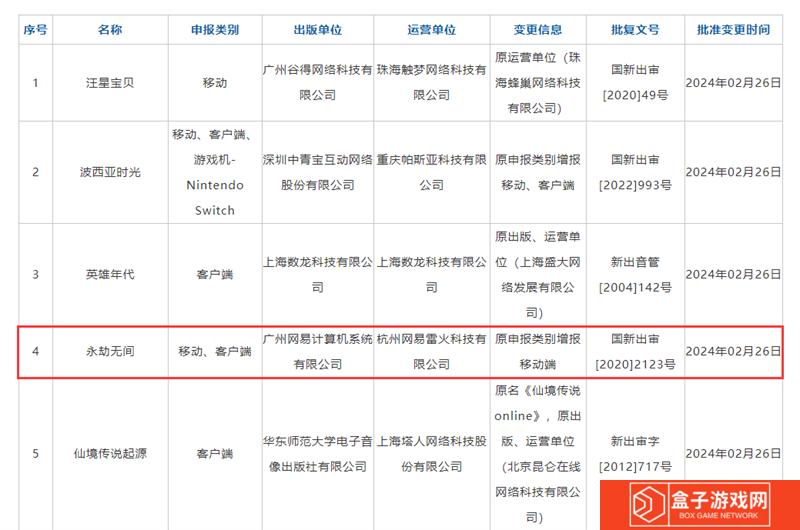Viewport: 800px width, 530px height.
Task: Select the game name 永劫无间
Action: click(x=110, y=351)
